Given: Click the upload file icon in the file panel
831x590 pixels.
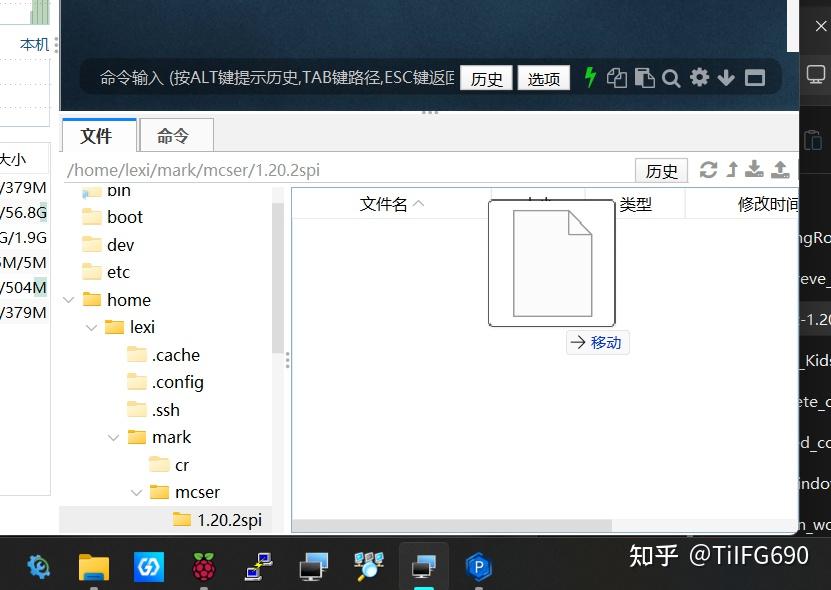Looking at the screenshot, I should coord(779,170).
